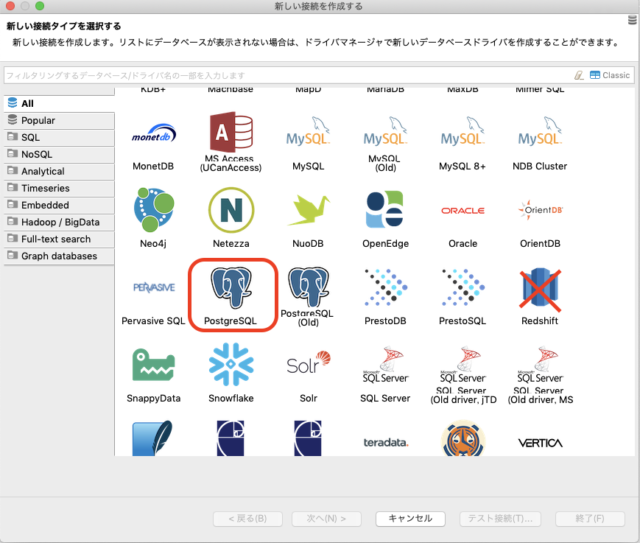640x543 pixels.
Task: Focus the driver name filter field
Action: [286, 76]
